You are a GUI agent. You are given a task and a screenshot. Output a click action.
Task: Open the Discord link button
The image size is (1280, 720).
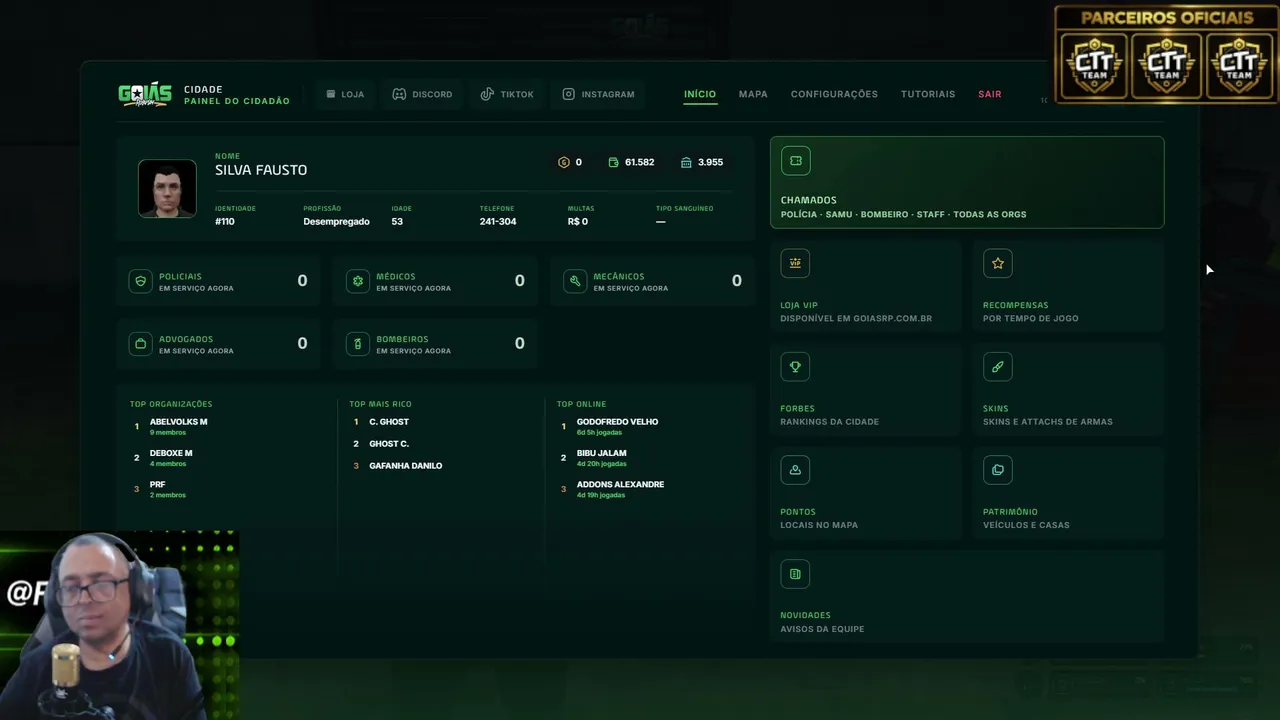coord(422,94)
